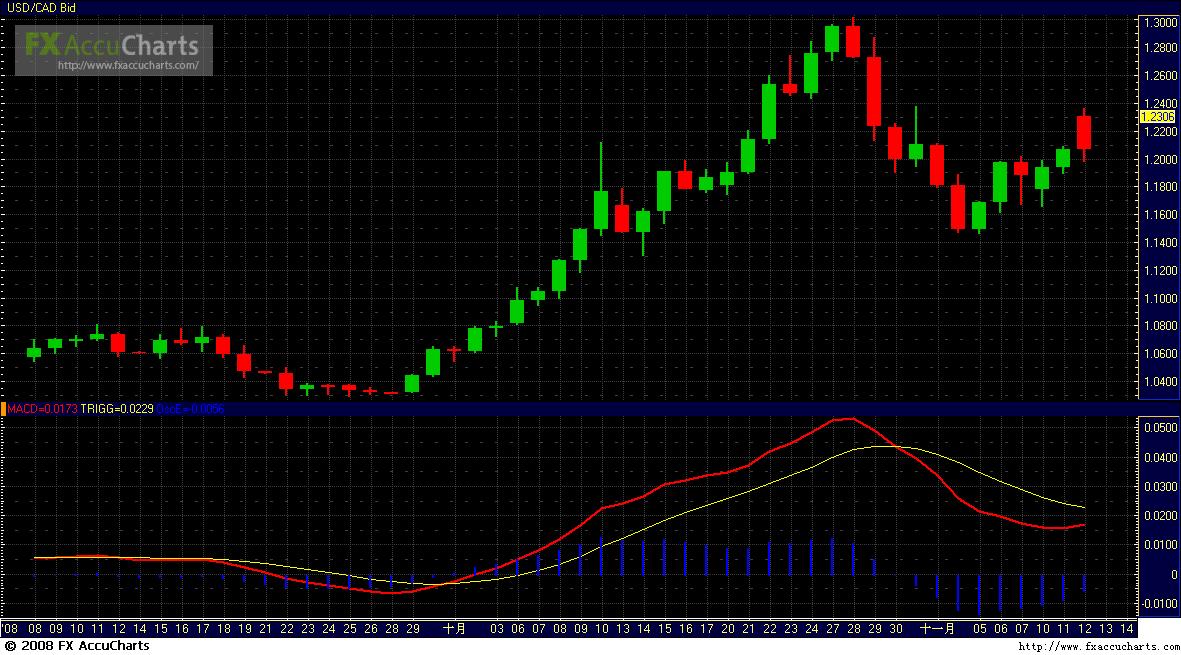Screen dimensions: 1181x655
Task: Click the 1.2800 price axis label
Action: pos(1160,48)
